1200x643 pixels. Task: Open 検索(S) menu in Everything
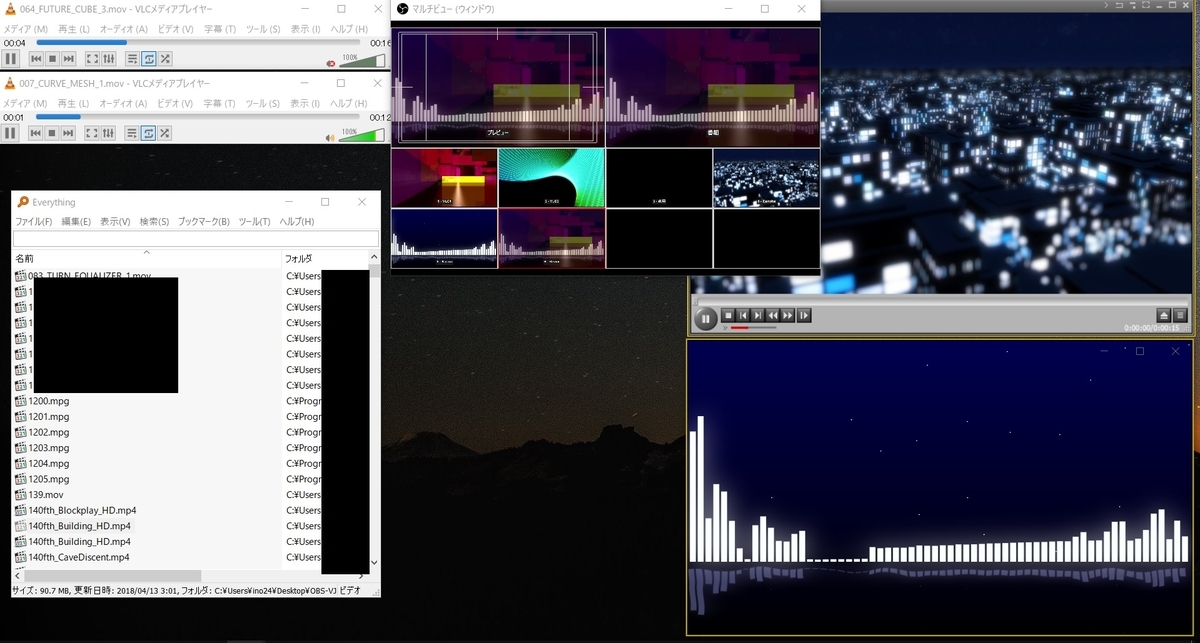[154, 221]
